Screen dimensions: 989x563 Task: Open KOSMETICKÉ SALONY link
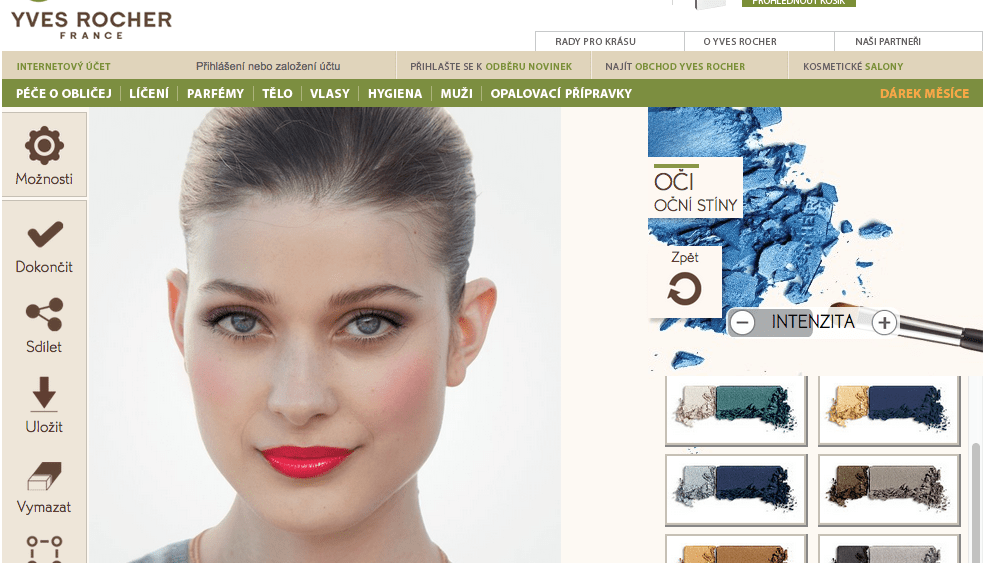click(853, 66)
